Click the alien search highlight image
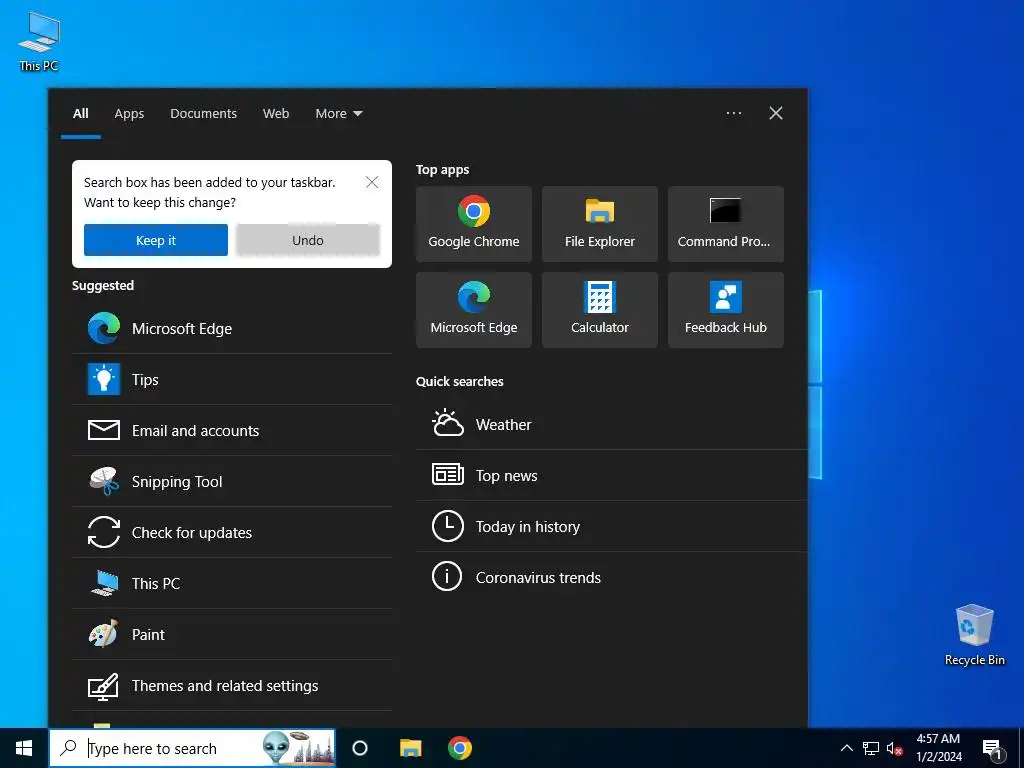Viewport: 1024px width, 768px height. coord(298,748)
